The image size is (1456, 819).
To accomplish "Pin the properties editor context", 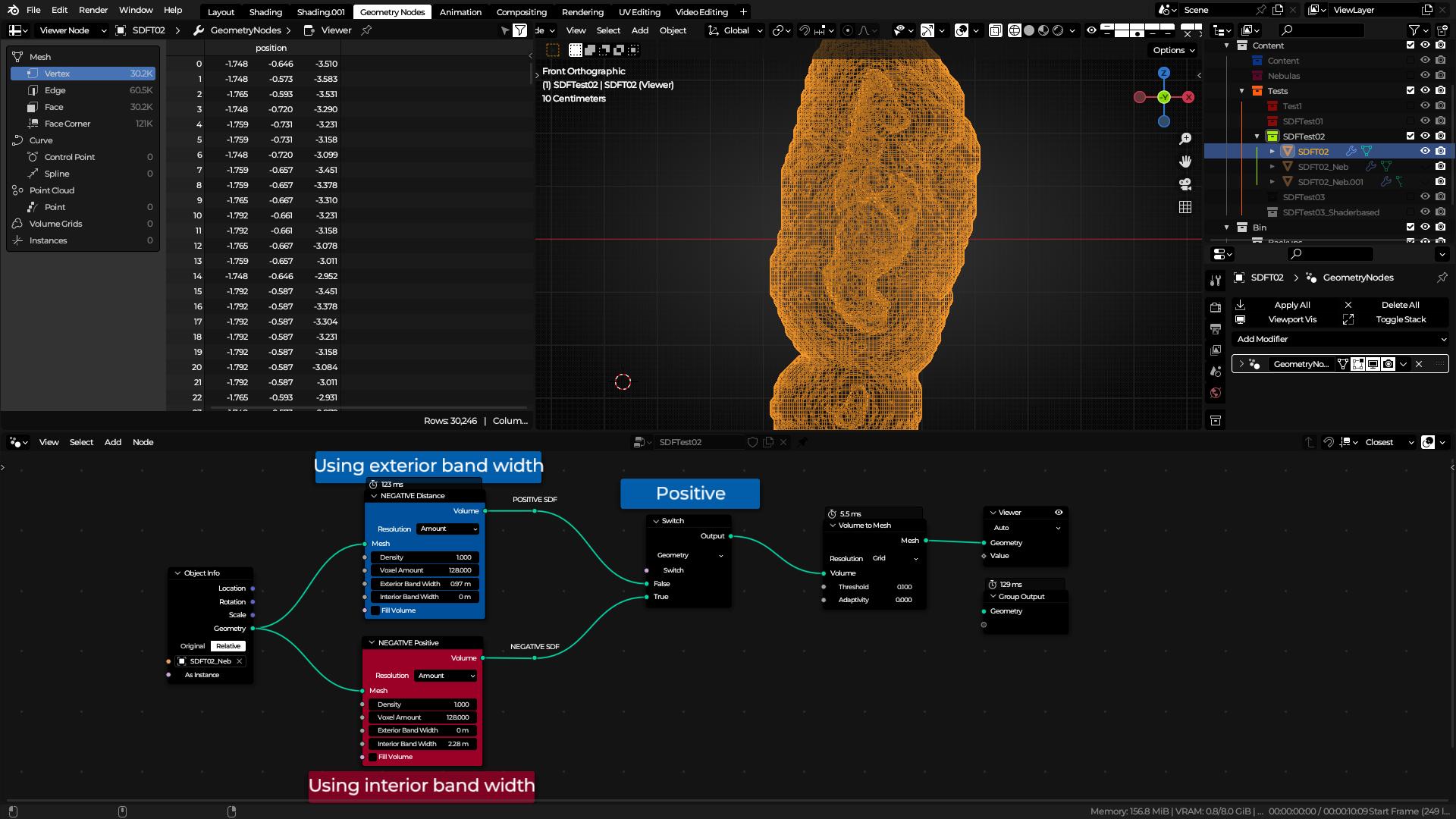I will [1442, 278].
